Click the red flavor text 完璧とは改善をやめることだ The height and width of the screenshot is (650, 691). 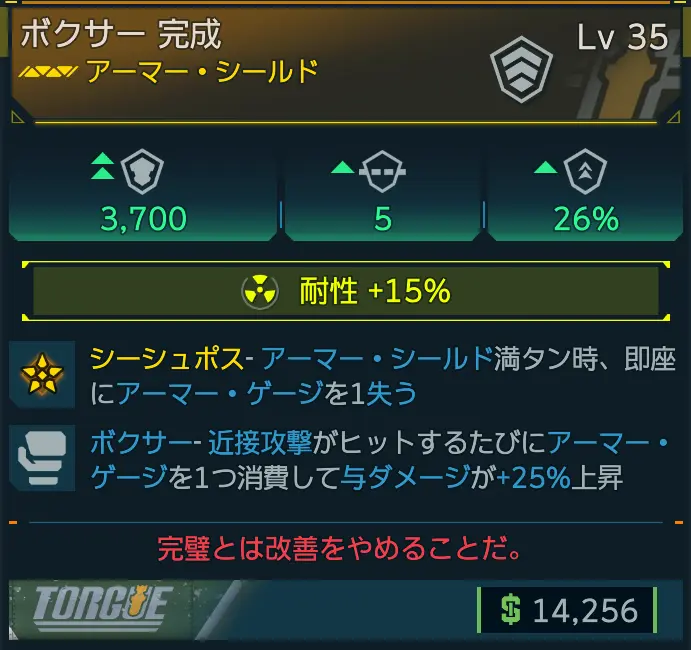tap(340, 549)
